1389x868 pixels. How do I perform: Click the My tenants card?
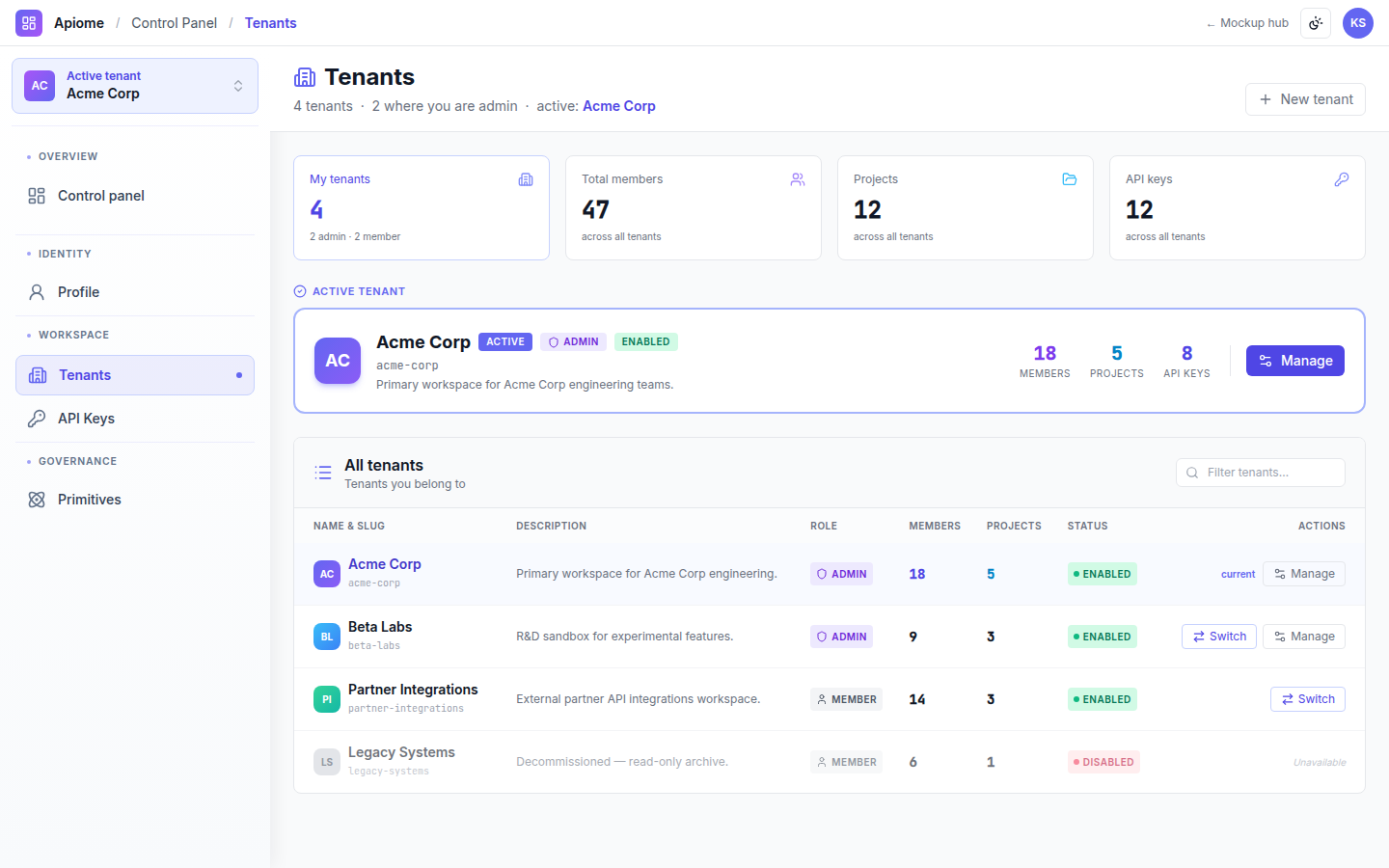point(422,207)
